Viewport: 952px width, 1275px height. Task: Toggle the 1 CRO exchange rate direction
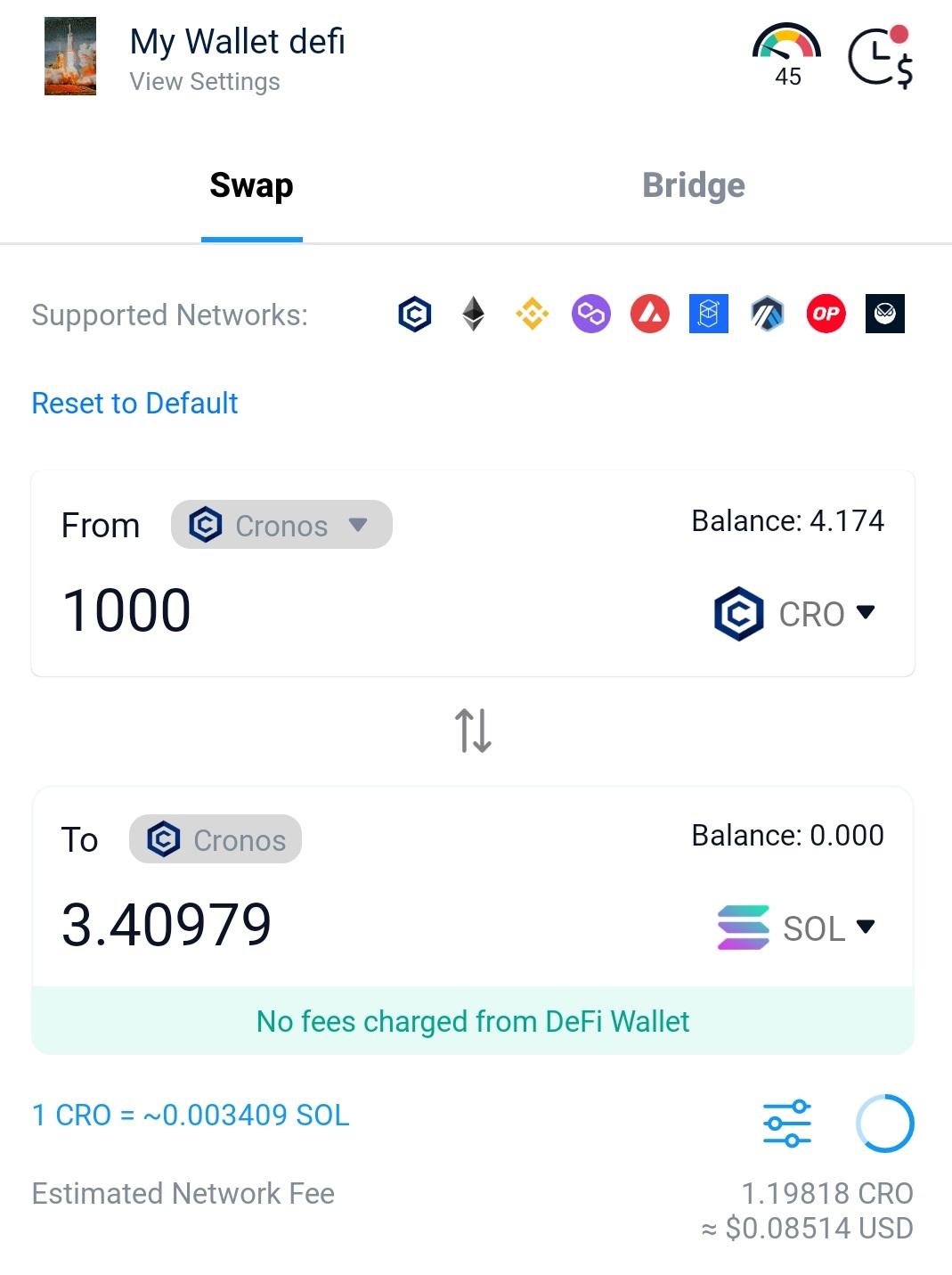tap(191, 1115)
